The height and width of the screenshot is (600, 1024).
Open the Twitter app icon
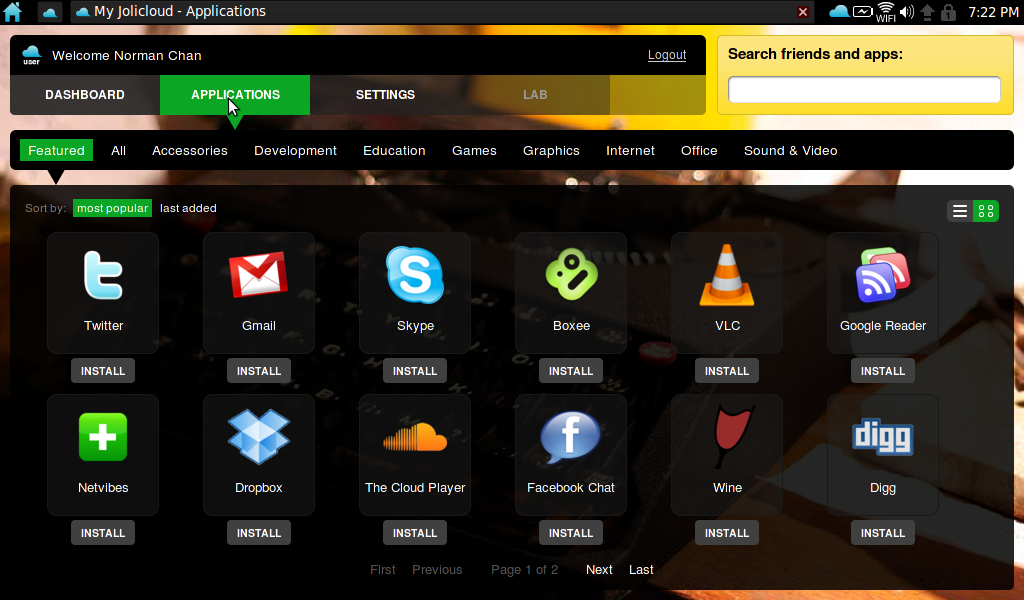[x=103, y=276]
